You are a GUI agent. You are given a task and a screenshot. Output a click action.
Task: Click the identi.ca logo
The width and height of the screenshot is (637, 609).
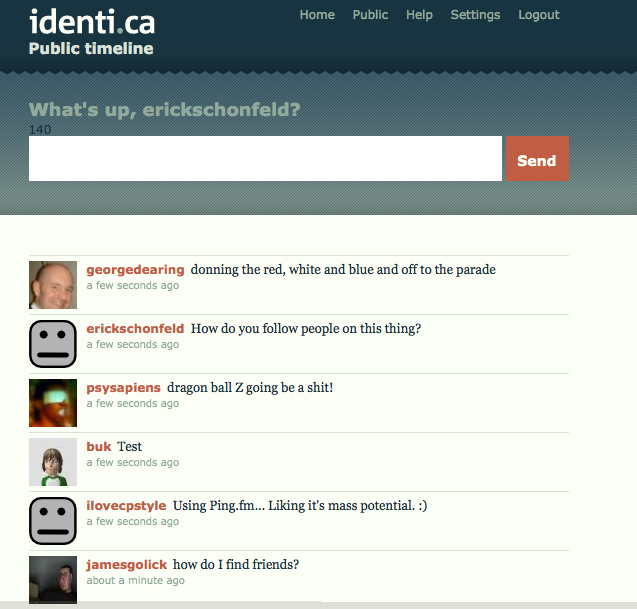click(x=92, y=20)
